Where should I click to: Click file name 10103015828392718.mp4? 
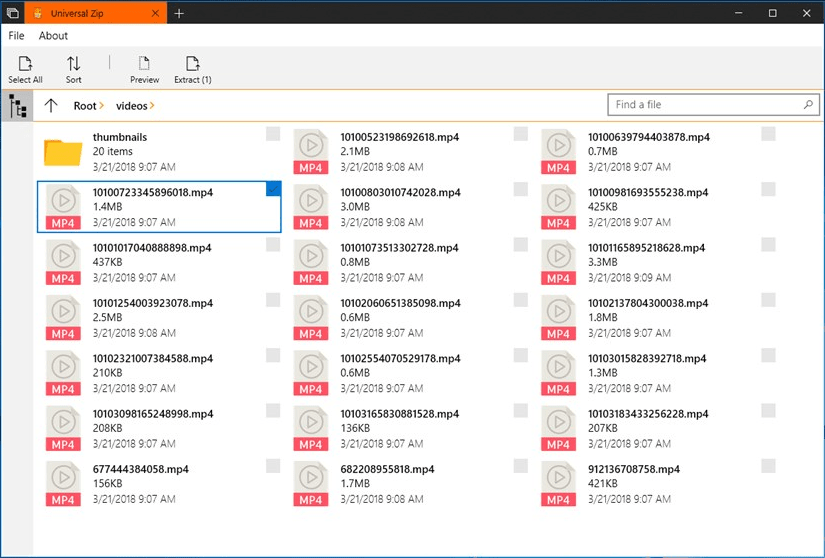647,359
